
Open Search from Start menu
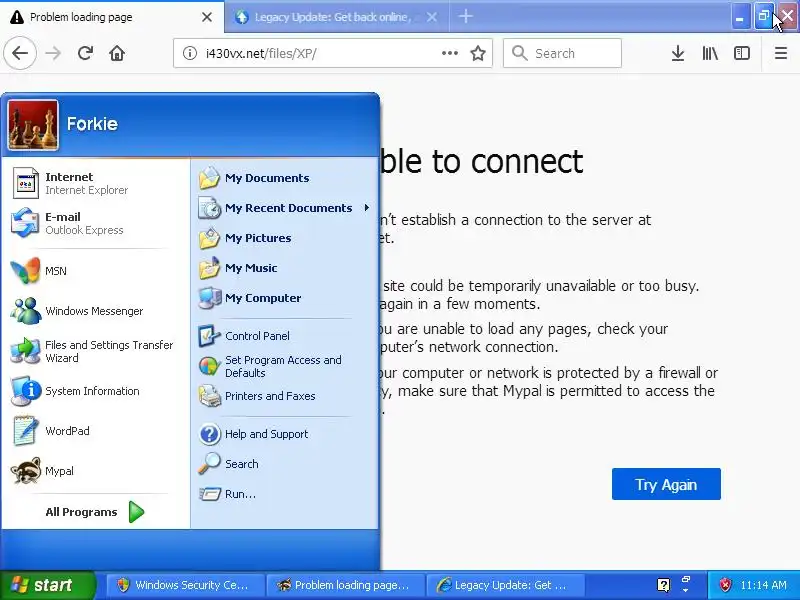pyautogui.click(x=285, y=464)
